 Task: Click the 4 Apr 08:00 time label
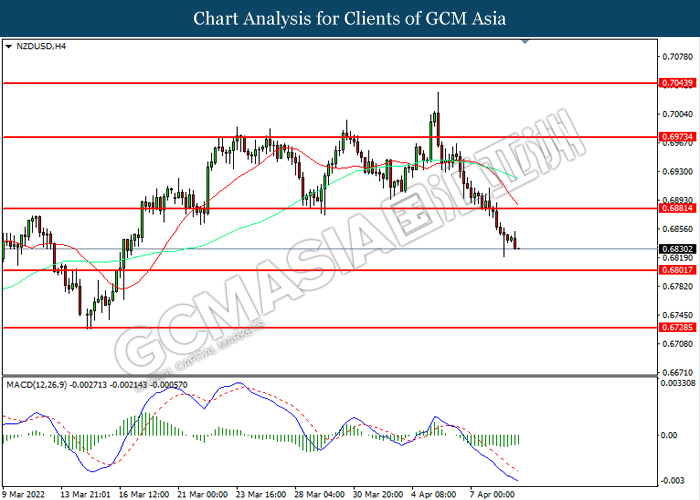[433, 494]
